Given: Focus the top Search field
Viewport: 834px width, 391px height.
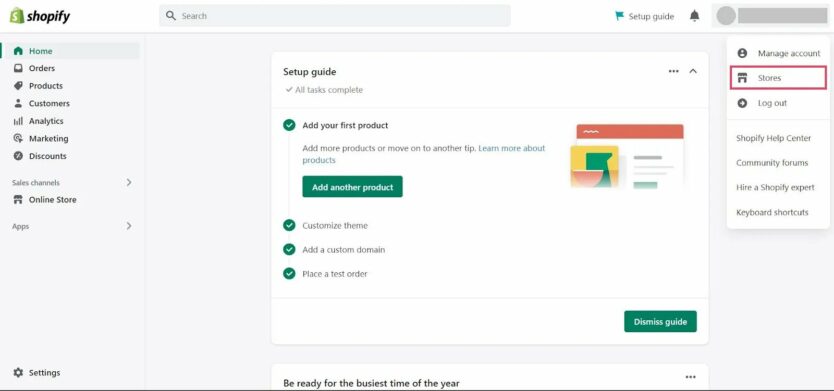Looking at the screenshot, I should (x=335, y=16).
